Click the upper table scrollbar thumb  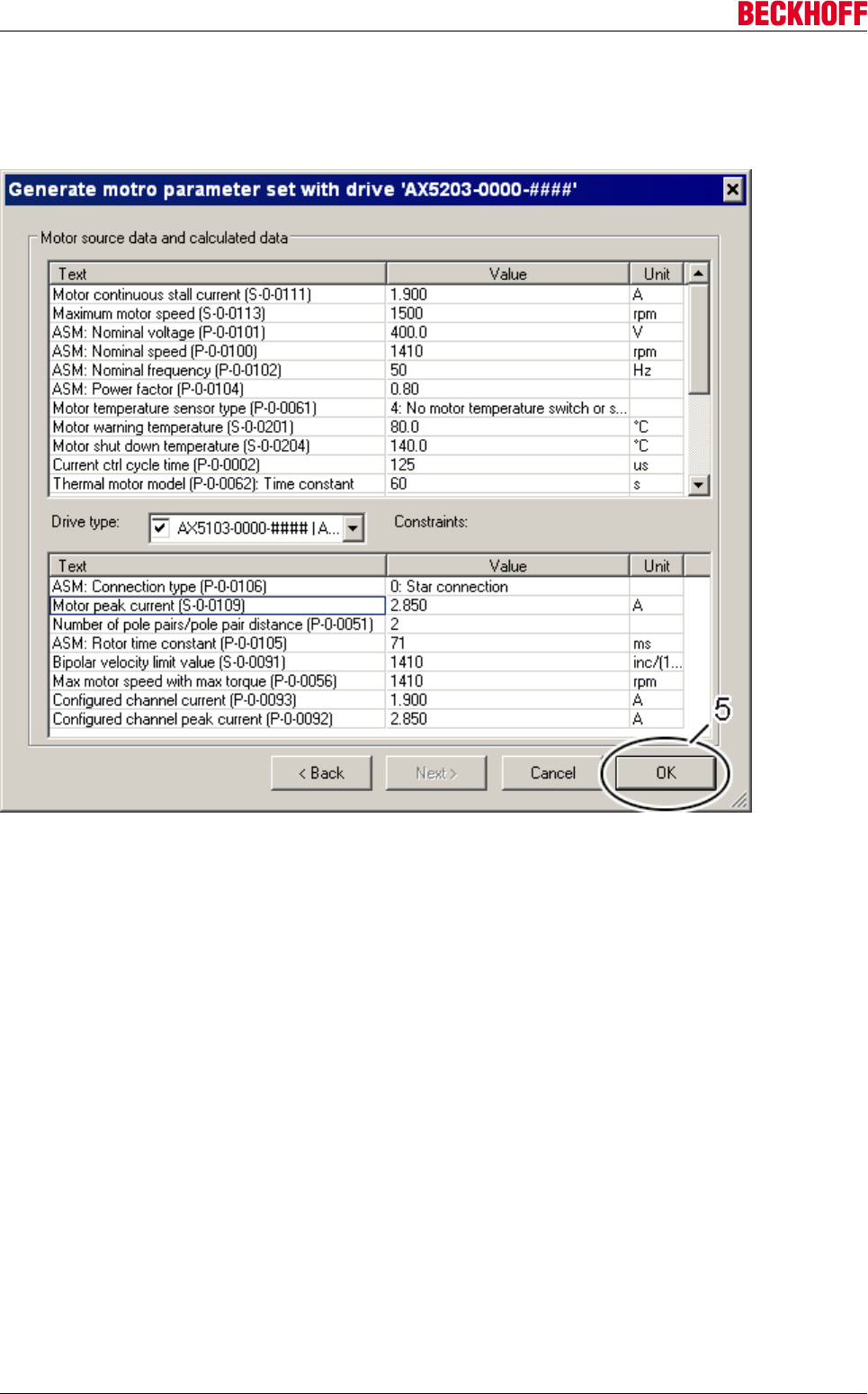(x=698, y=339)
